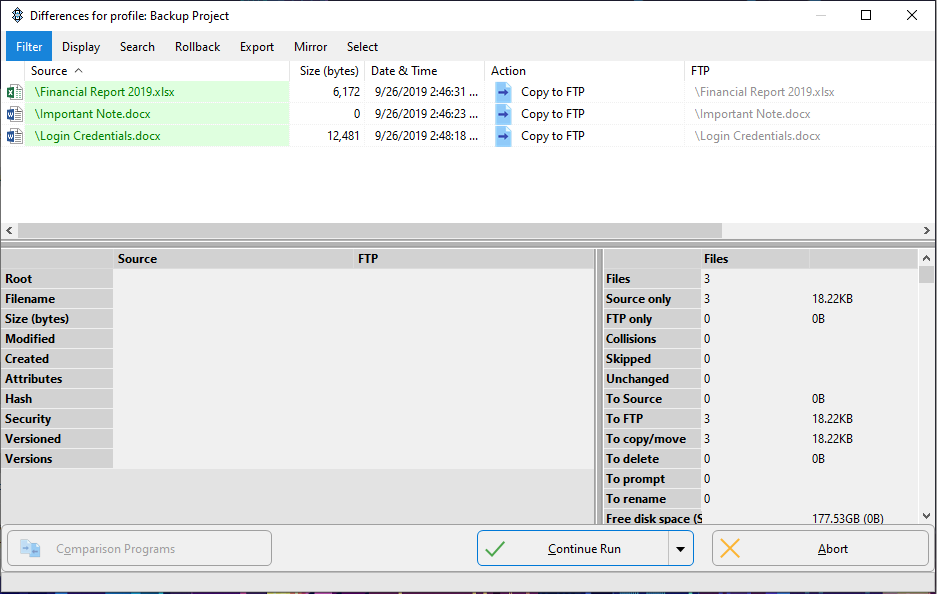Open the Select menu

[x=362, y=47]
